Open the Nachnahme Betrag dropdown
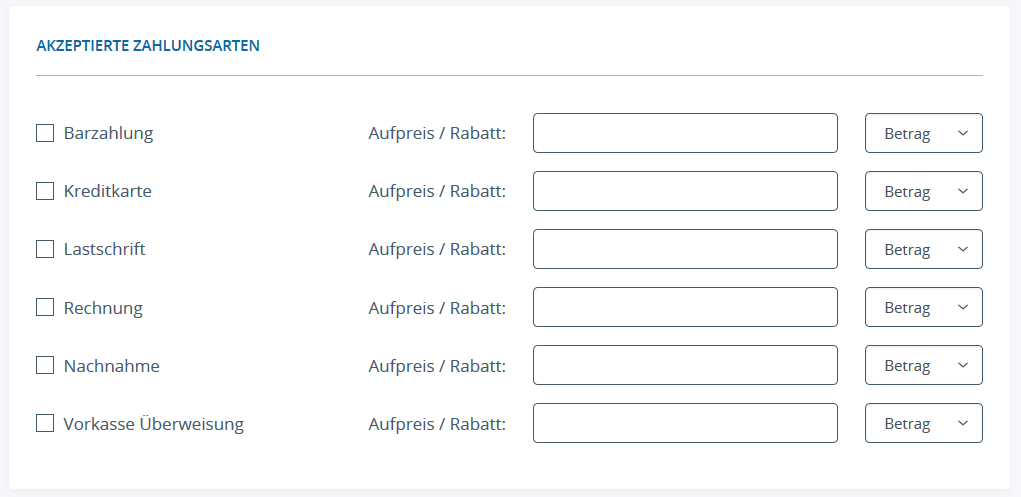This screenshot has height=497, width=1021. click(923, 365)
